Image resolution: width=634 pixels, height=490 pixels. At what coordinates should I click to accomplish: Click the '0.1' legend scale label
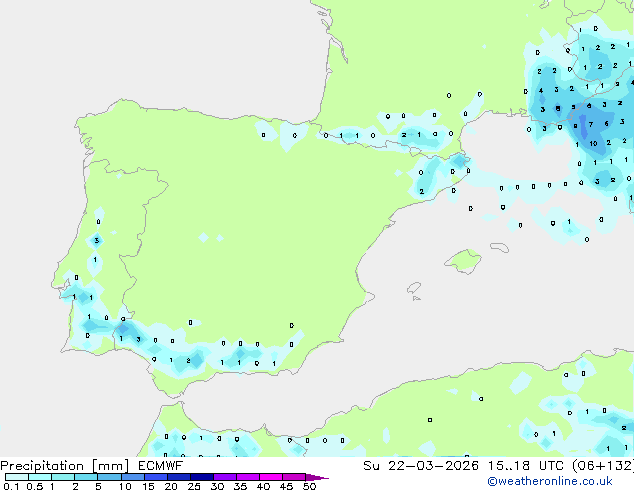(x=11, y=486)
